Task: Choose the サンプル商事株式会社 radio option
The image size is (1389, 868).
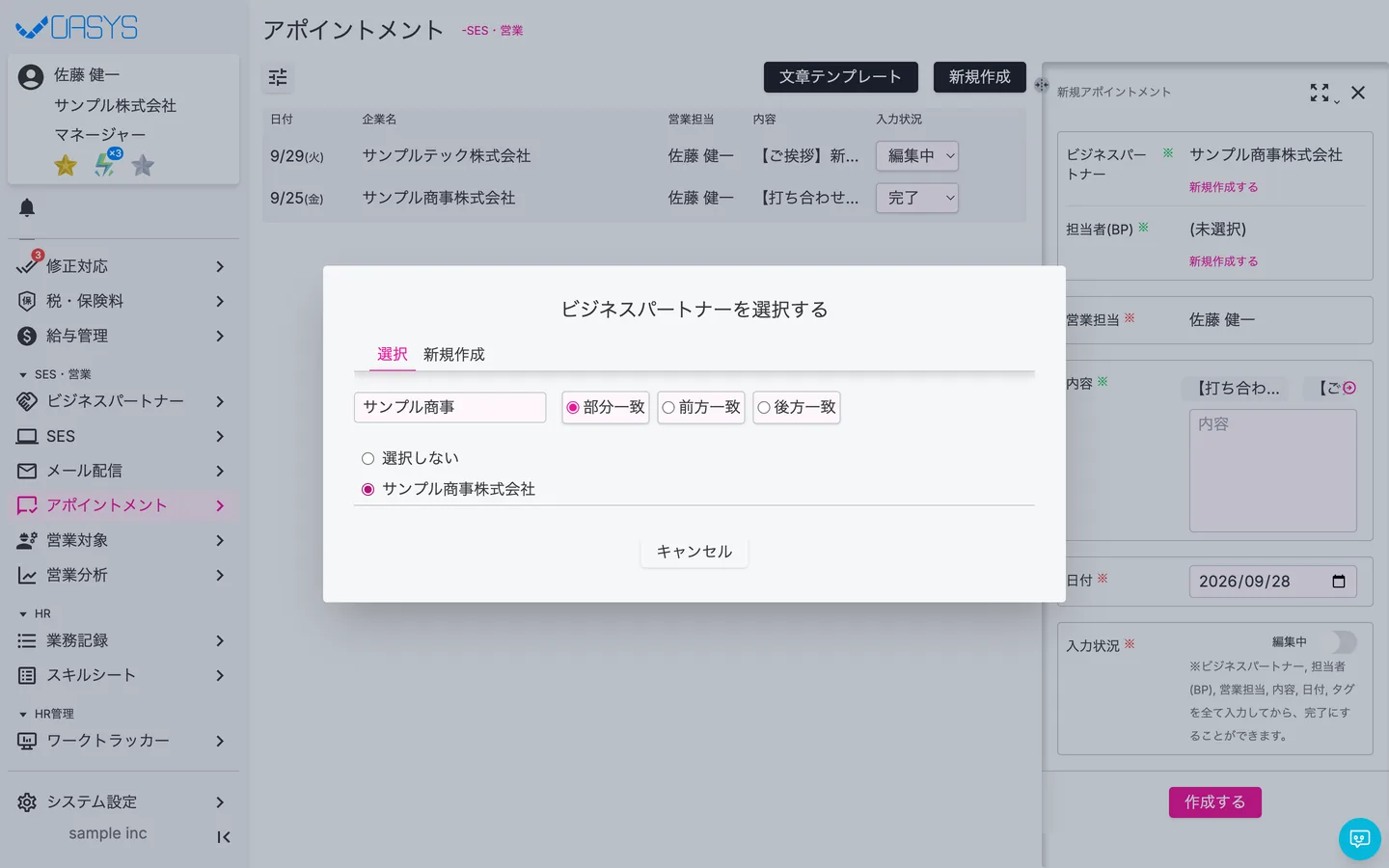Action: tap(368, 489)
